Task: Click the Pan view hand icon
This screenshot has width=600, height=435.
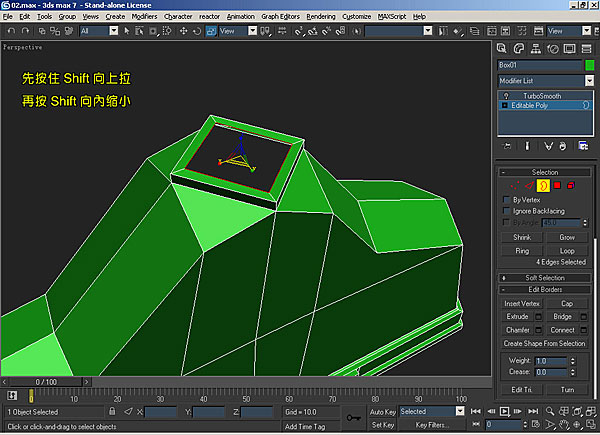Action: (563, 424)
